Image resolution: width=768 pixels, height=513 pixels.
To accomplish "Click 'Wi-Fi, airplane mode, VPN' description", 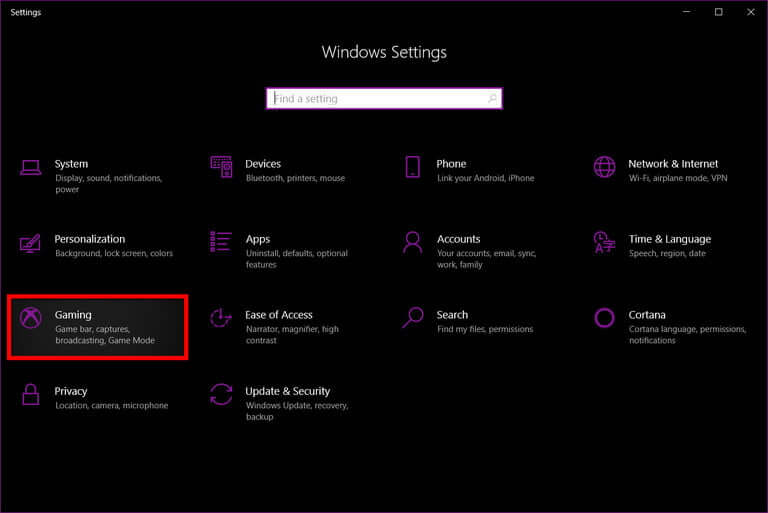I will [x=678, y=178].
